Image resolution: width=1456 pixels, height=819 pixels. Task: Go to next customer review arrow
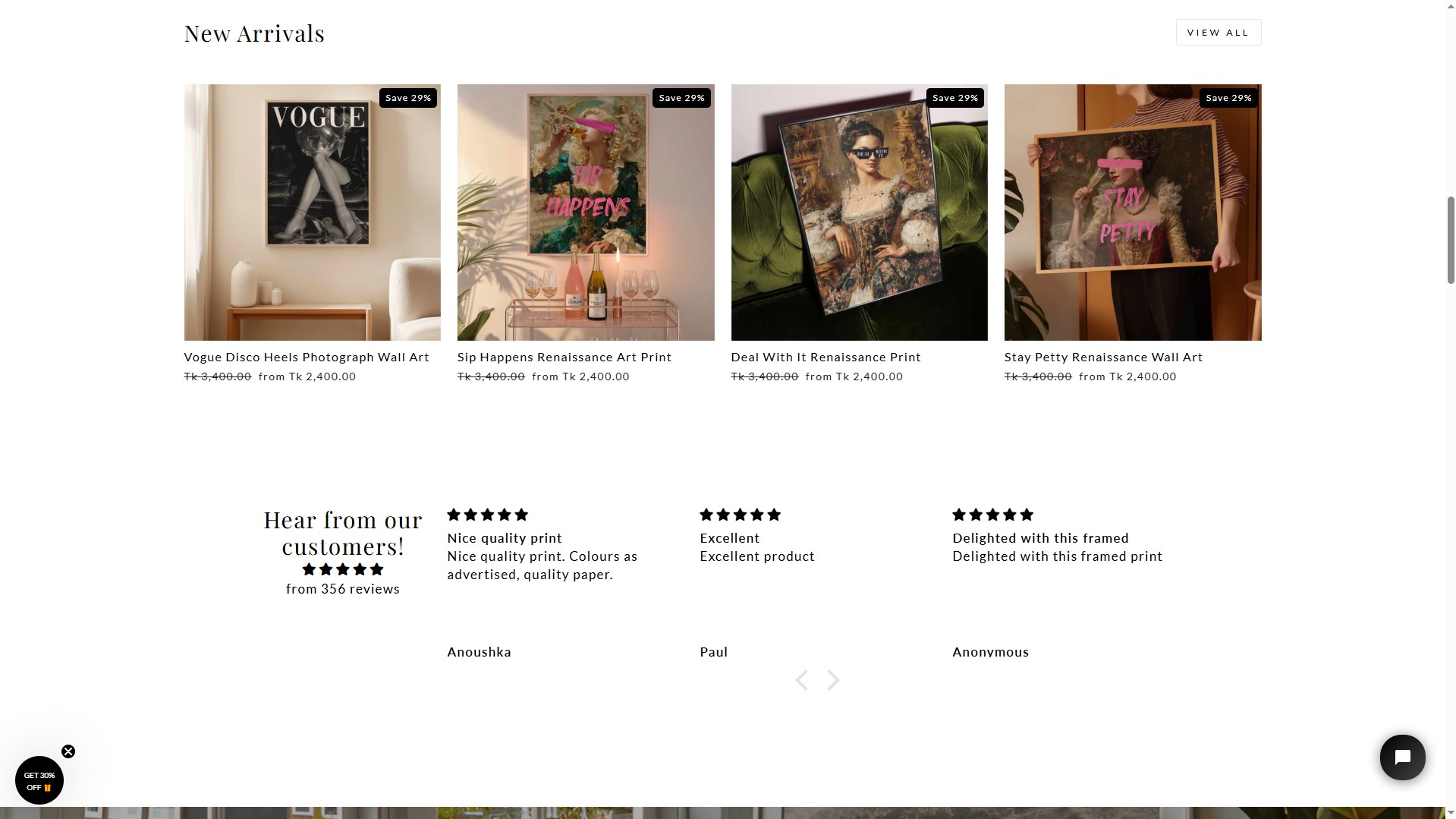pyautogui.click(x=833, y=680)
